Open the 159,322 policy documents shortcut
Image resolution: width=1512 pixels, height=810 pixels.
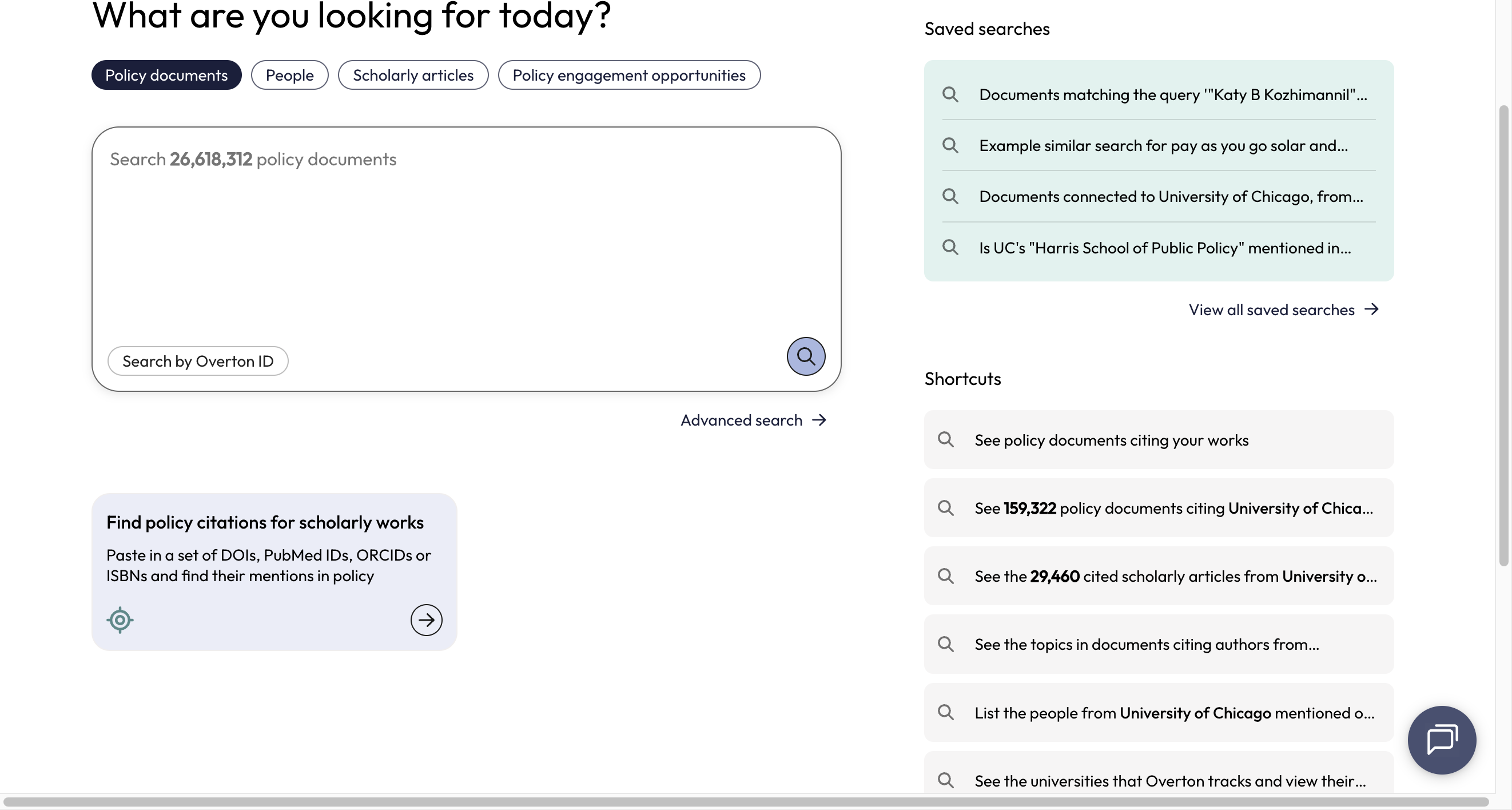[x=1159, y=508]
